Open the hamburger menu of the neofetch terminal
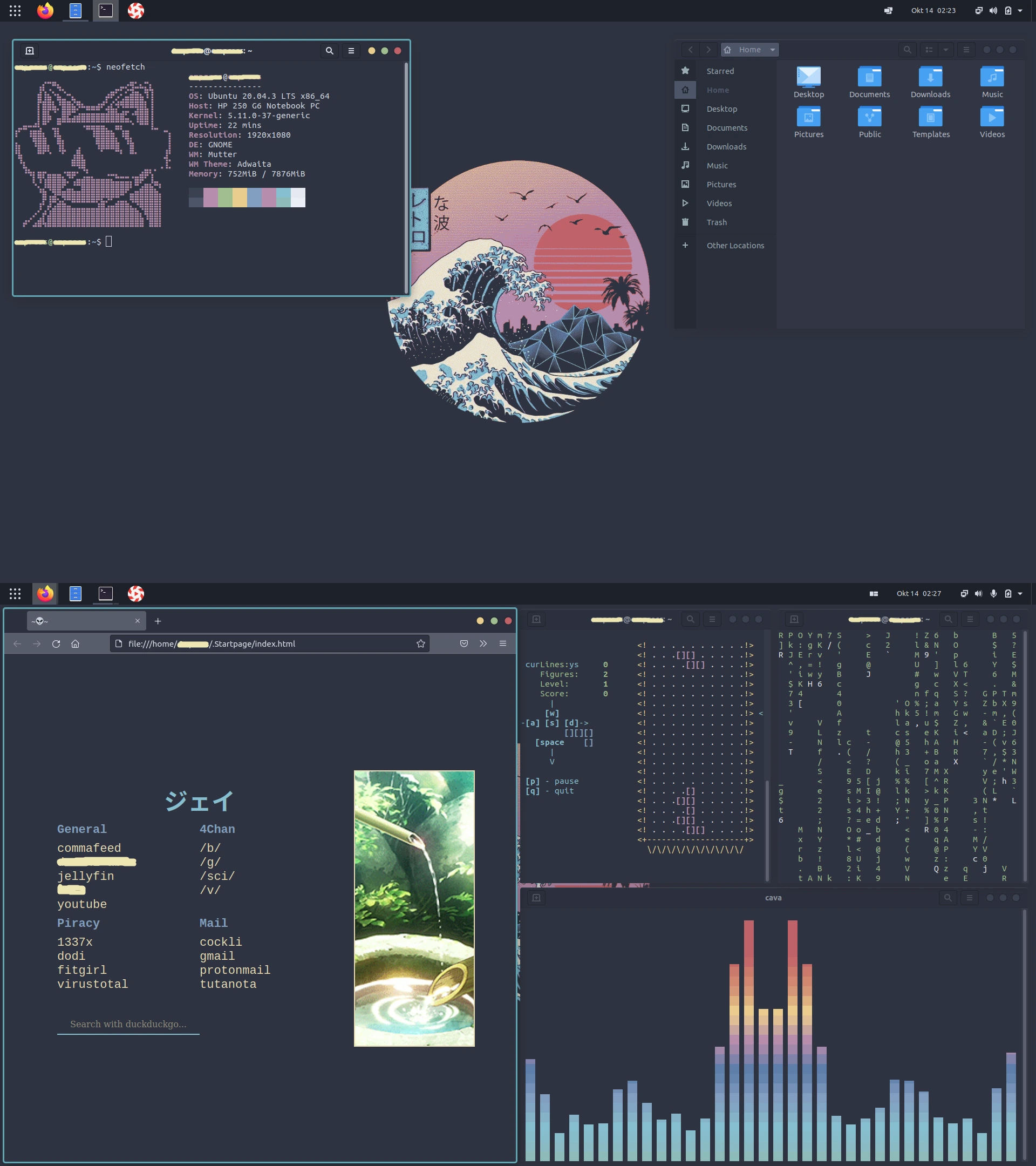The height and width of the screenshot is (1166, 1036). coord(351,51)
